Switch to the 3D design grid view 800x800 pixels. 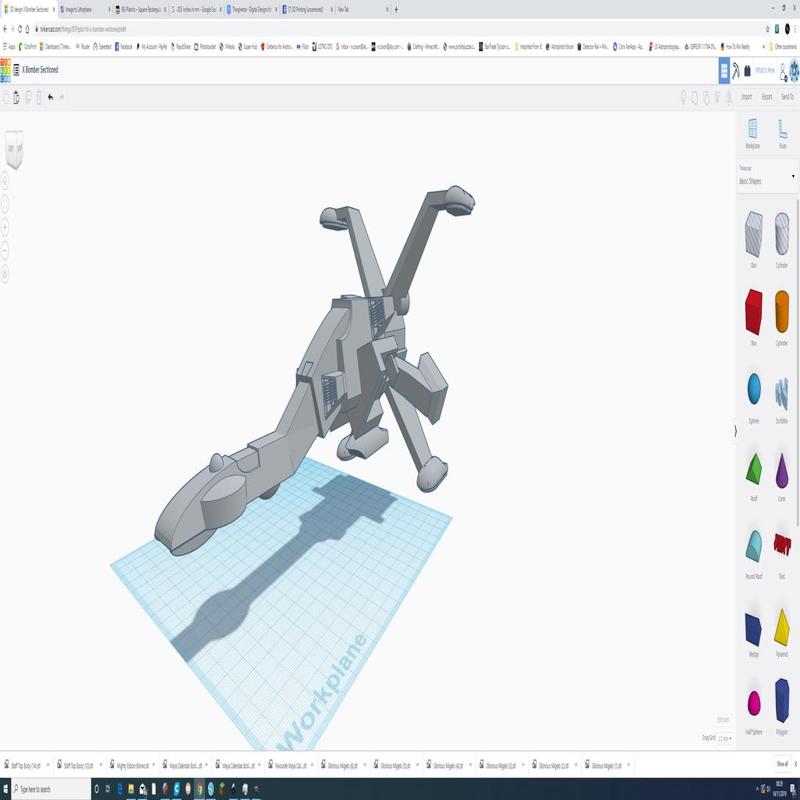pos(724,70)
